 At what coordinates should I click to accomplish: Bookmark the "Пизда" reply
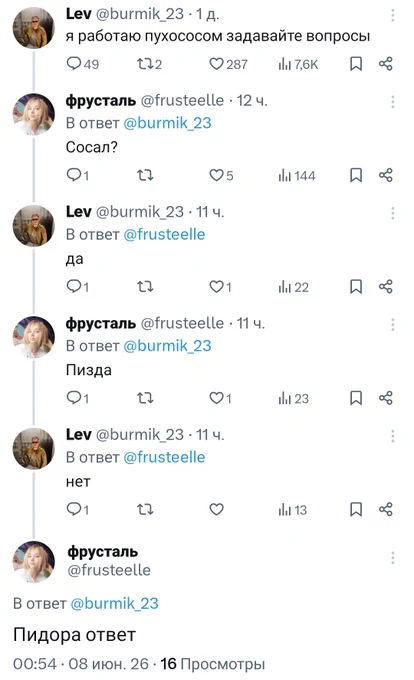356,398
